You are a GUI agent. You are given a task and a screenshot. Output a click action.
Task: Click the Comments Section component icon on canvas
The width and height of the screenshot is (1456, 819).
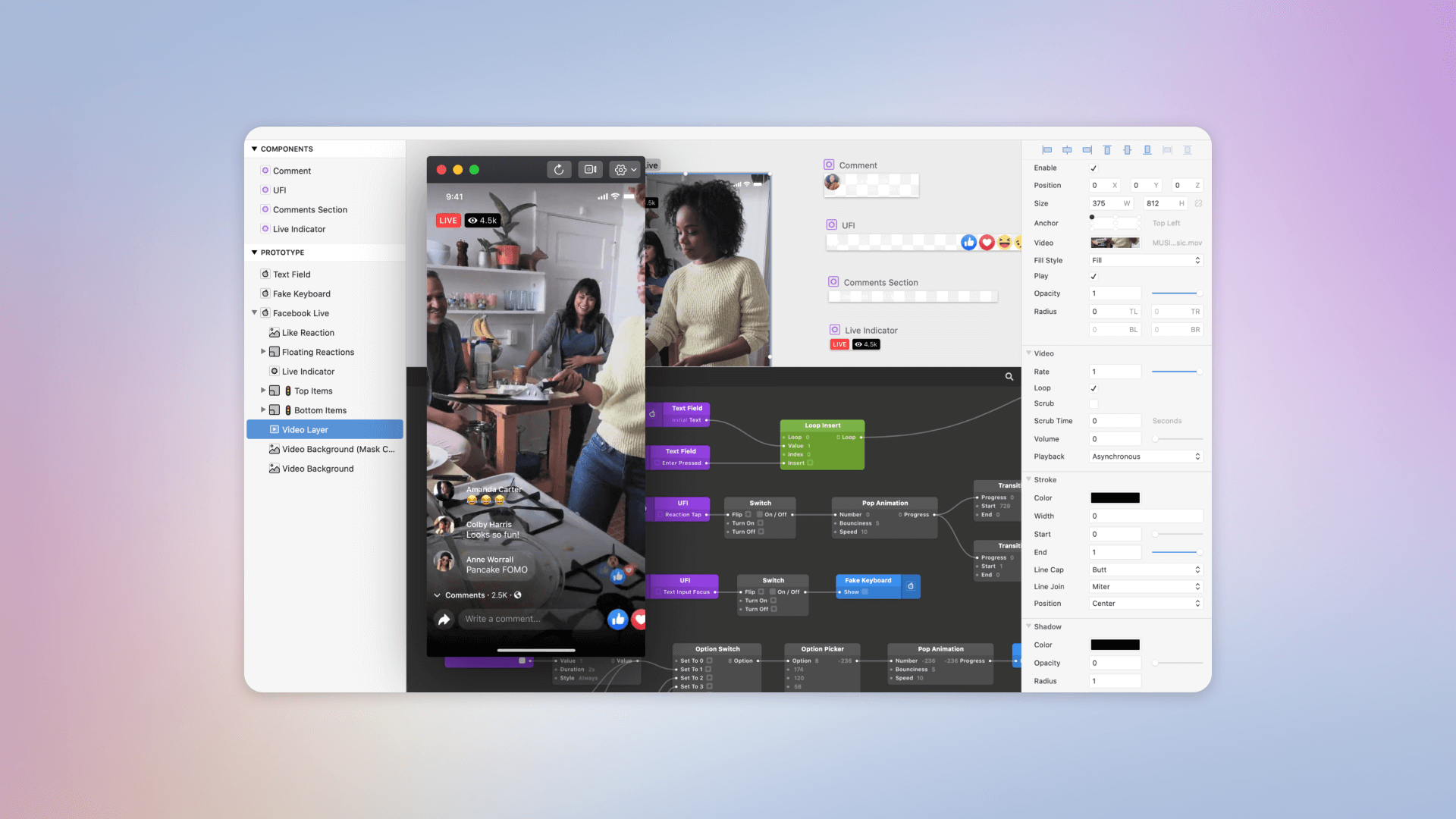[x=833, y=281]
